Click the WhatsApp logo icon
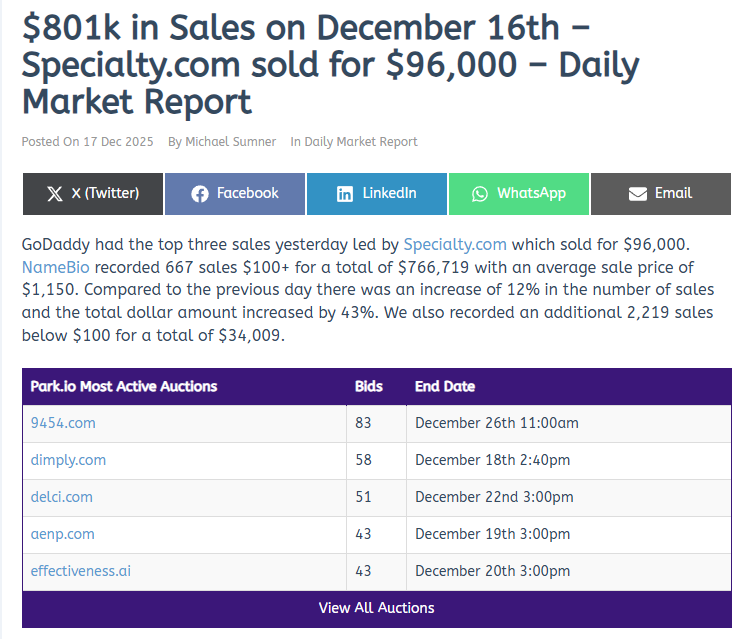The image size is (738, 639). pos(480,194)
